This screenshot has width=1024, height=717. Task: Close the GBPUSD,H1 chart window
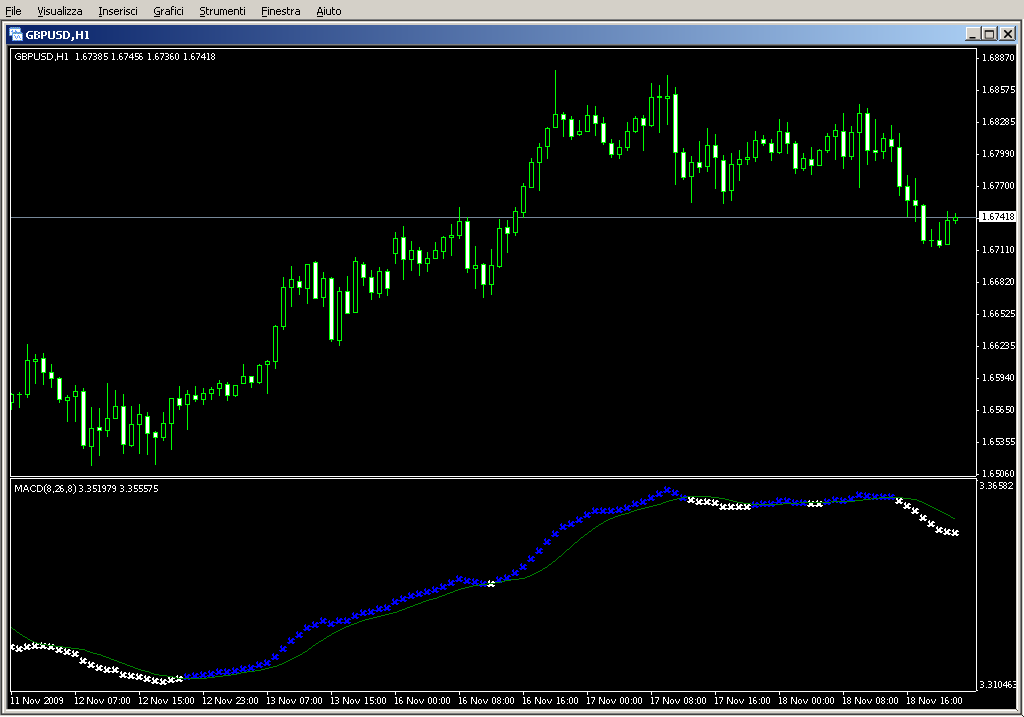coord(1007,34)
